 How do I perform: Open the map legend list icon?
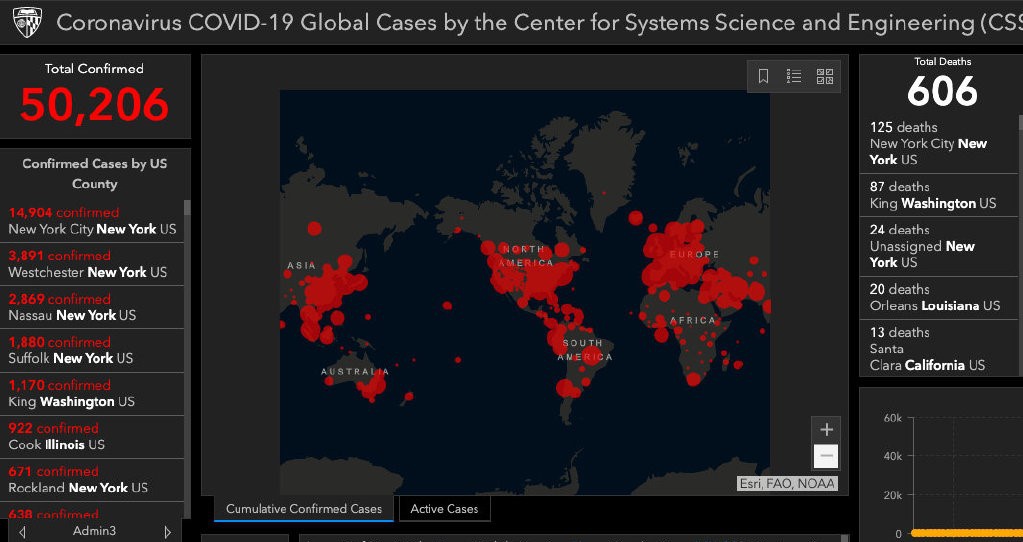pyautogui.click(x=794, y=76)
